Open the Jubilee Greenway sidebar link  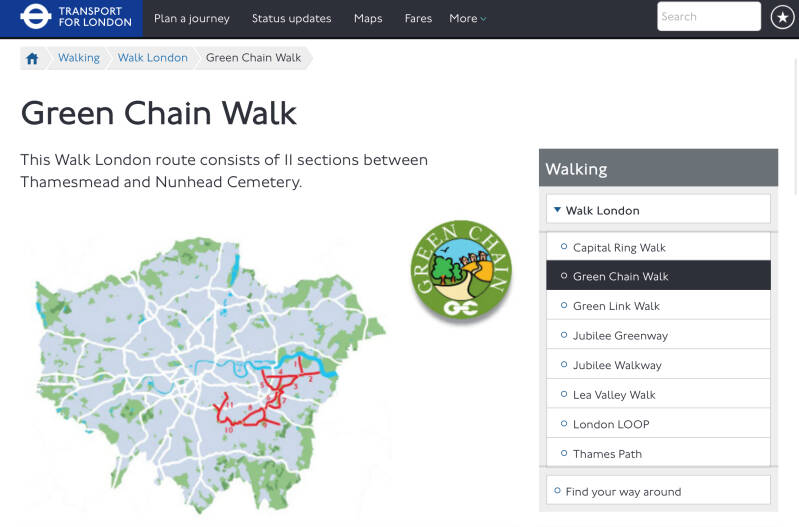pyautogui.click(x=620, y=336)
